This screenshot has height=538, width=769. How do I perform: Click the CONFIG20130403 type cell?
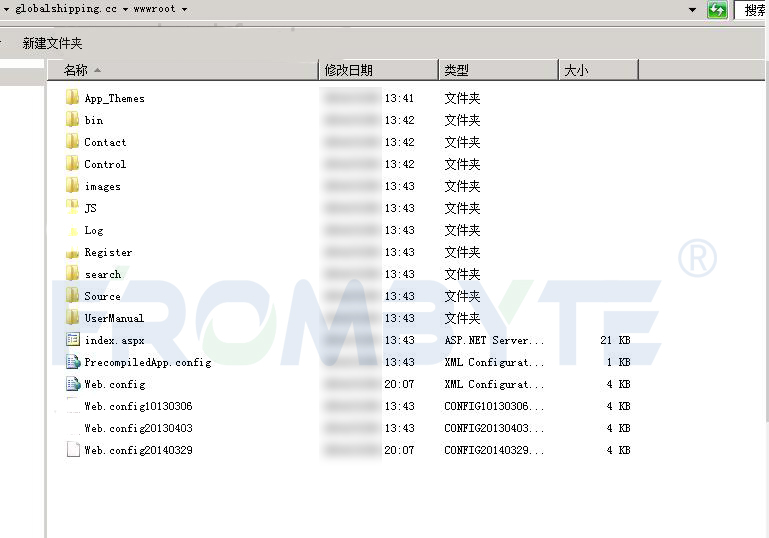point(494,428)
